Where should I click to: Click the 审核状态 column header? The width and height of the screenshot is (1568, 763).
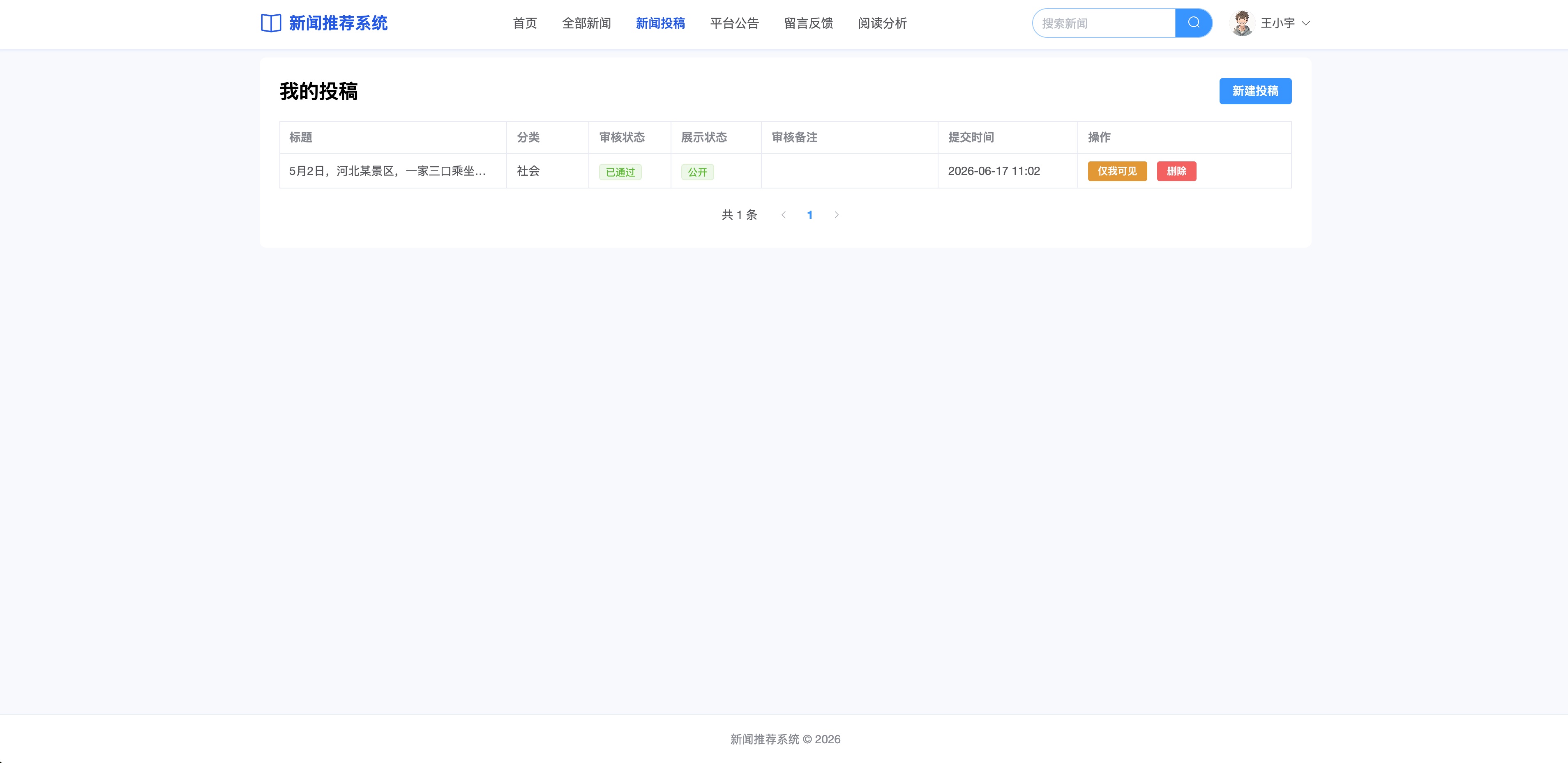(x=622, y=137)
